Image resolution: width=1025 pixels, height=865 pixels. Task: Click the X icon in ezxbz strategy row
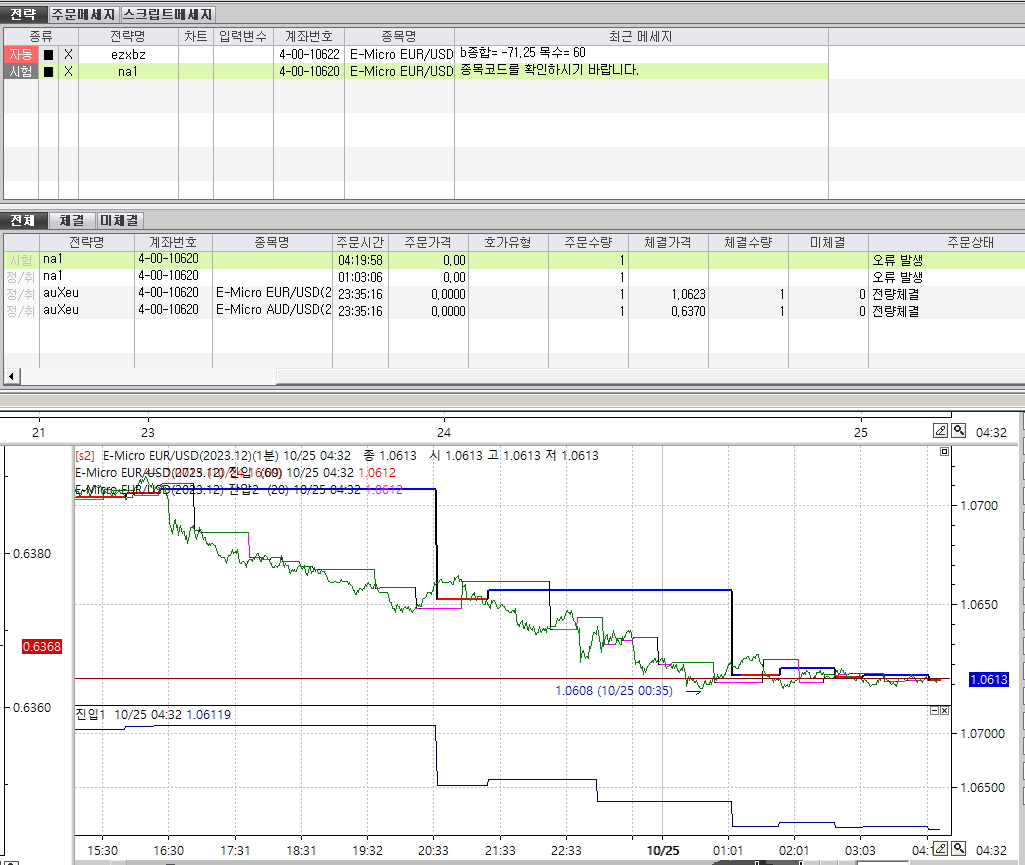[x=68, y=54]
